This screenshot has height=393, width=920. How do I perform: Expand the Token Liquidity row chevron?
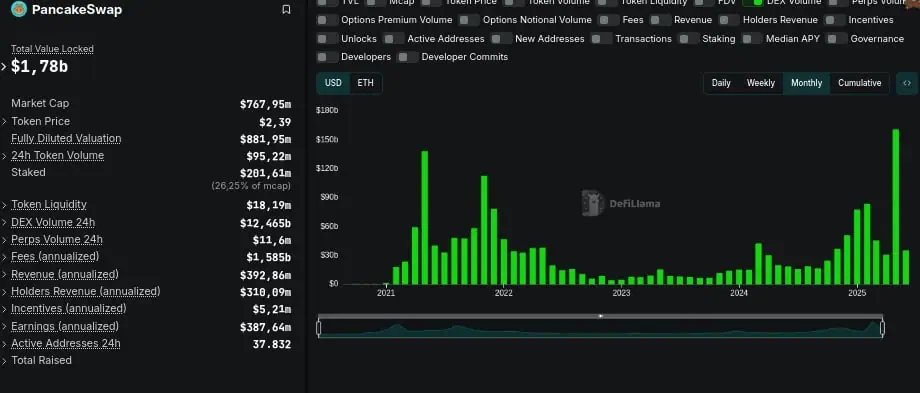pyautogui.click(x=4, y=205)
